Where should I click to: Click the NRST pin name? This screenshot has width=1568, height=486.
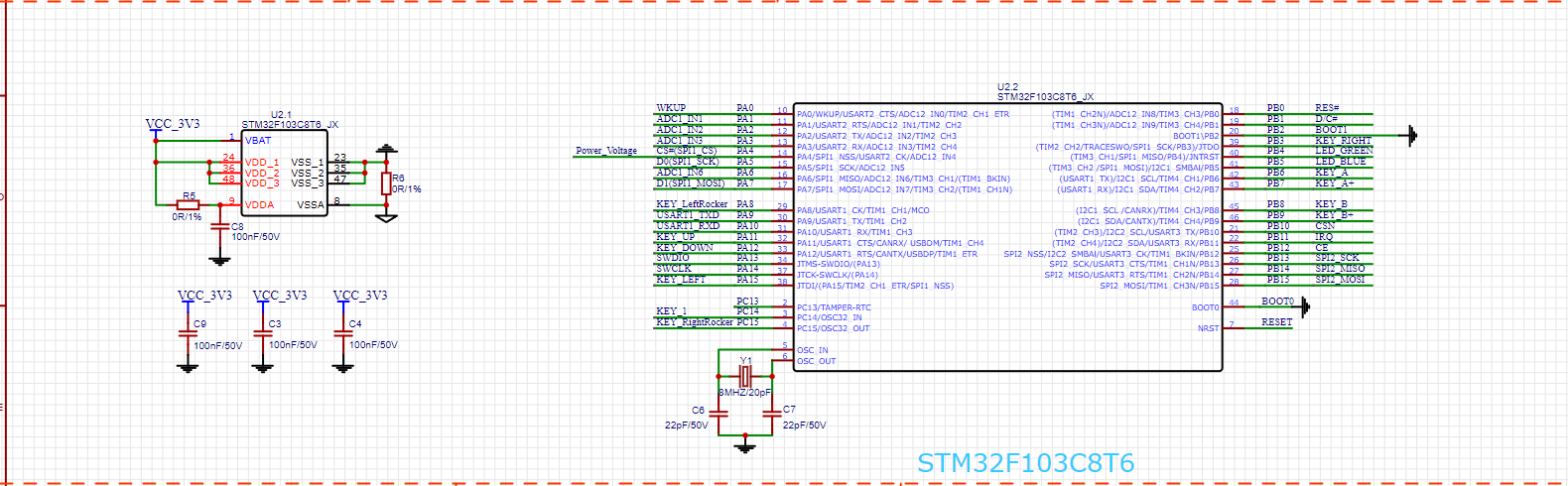[1208, 328]
